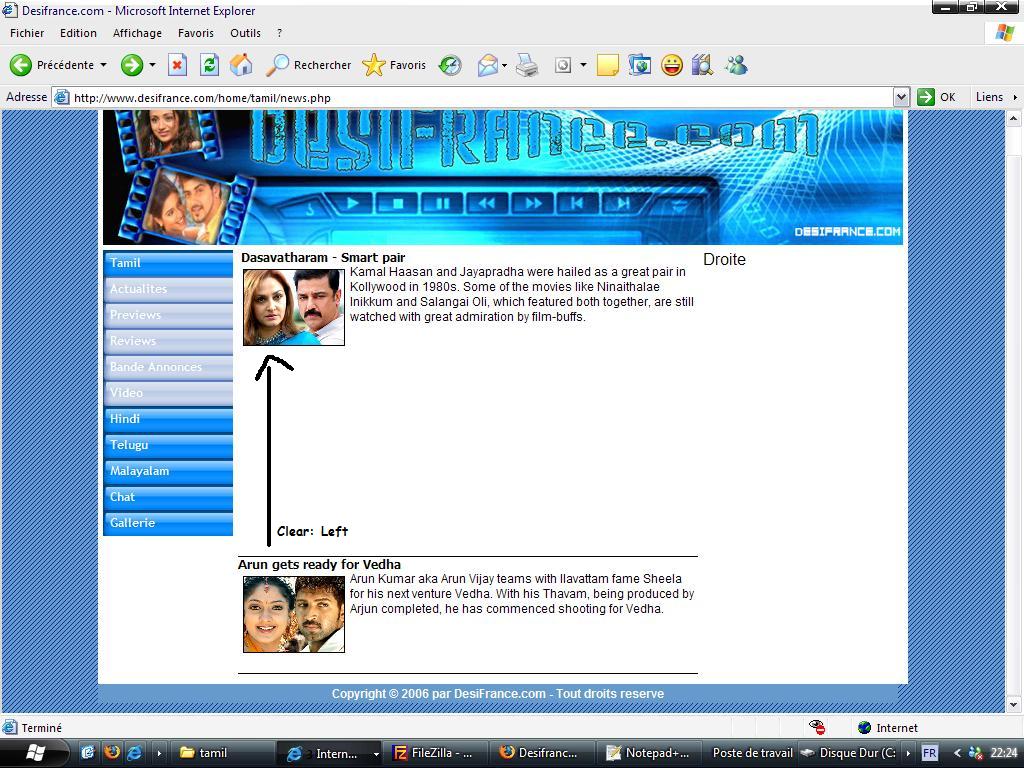Image resolution: width=1024 pixels, height=768 pixels.
Task: Open the Bande Annonces section
Action: click(168, 368)
